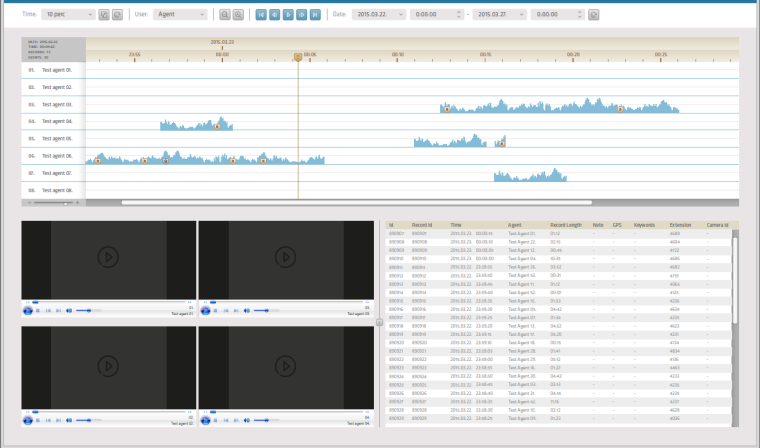Start playback using the main toolbar play button
760x448 pixels.
288,15
